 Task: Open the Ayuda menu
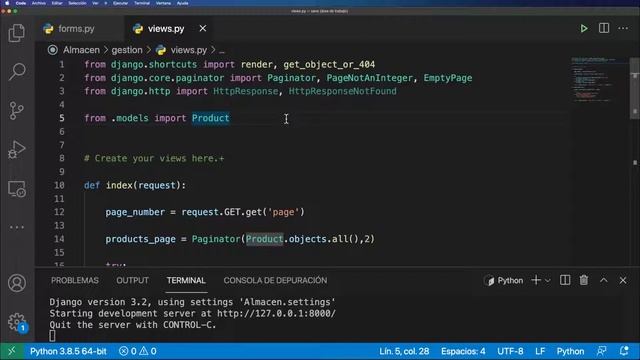tap(182, 3)
